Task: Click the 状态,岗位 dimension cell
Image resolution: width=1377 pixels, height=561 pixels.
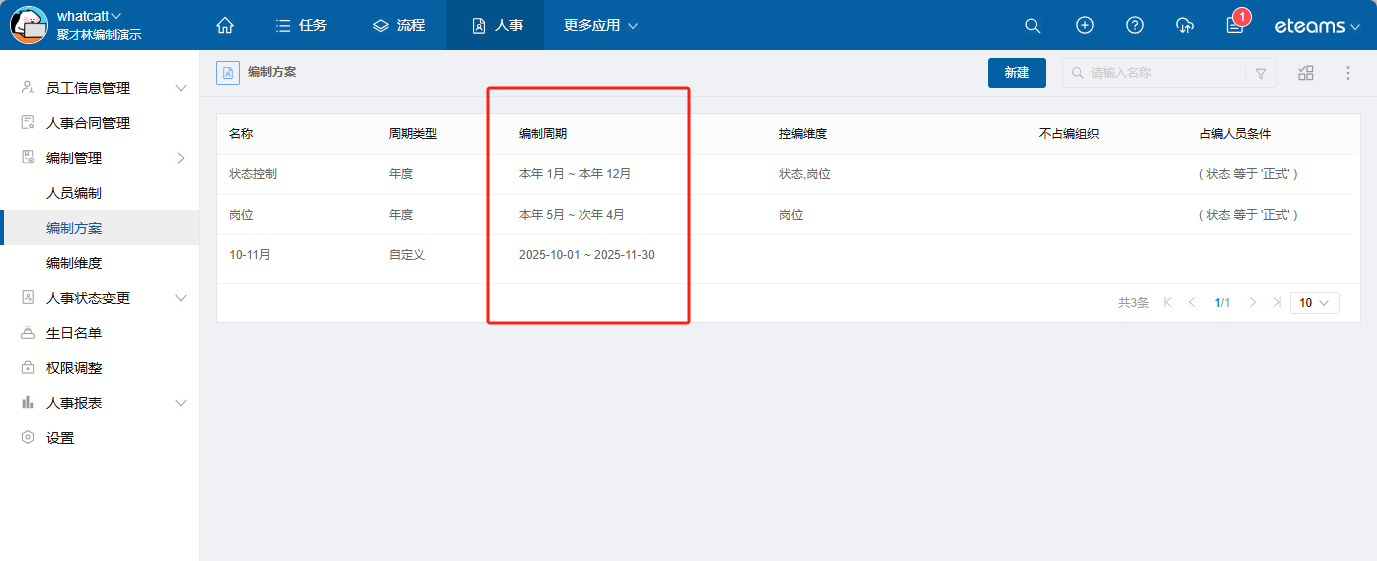Action: tap(805, 174)
